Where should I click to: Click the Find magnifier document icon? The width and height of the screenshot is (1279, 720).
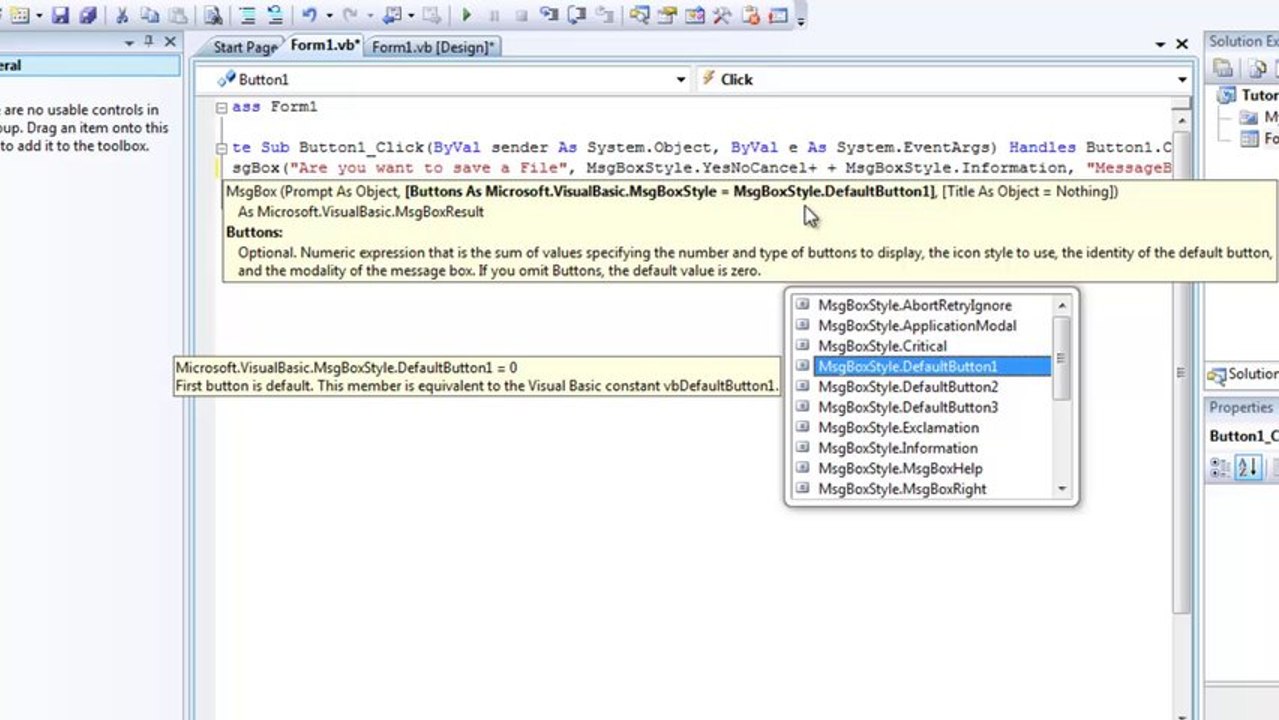coord(213,15)
